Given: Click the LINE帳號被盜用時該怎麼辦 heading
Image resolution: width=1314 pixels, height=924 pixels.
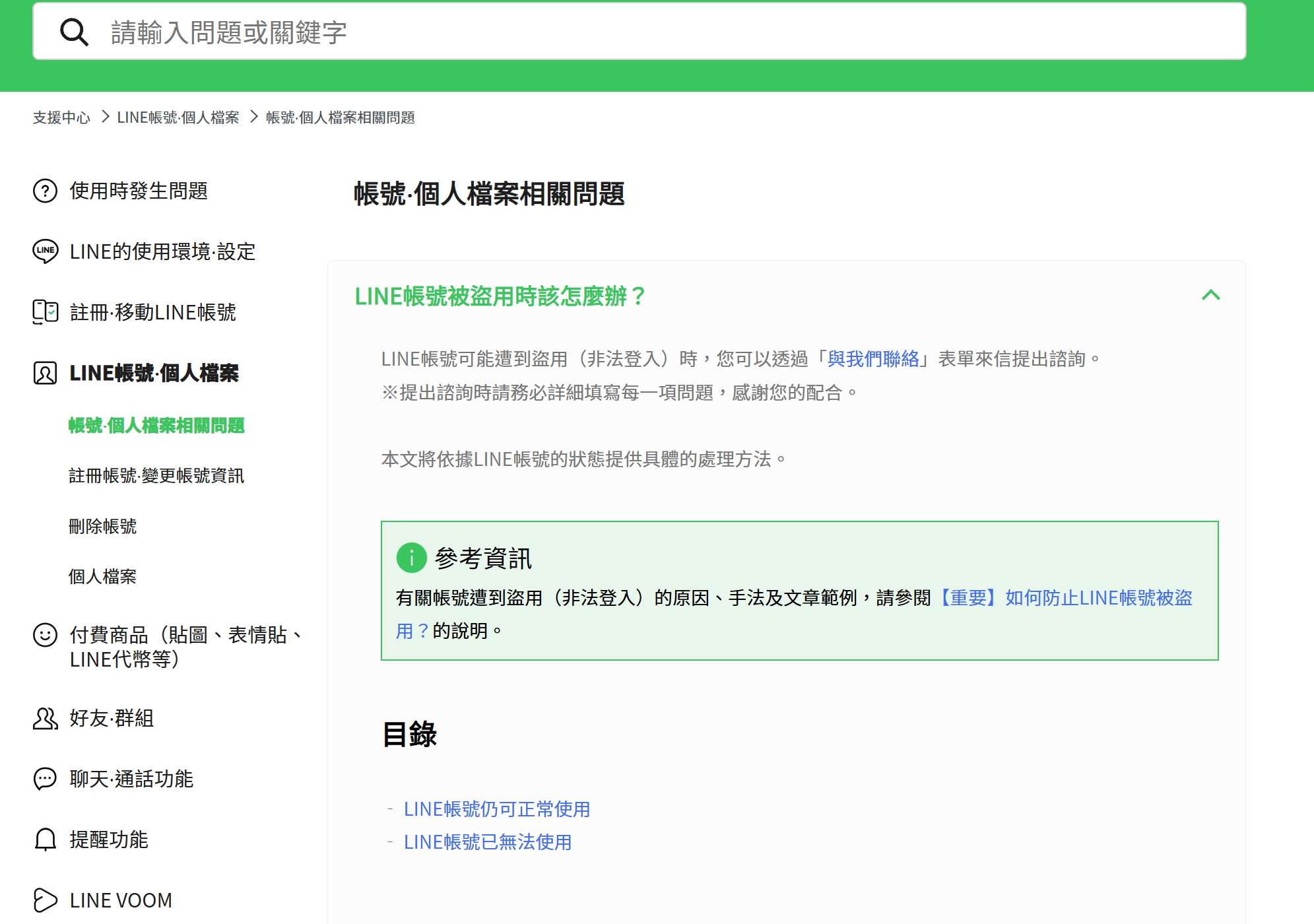Looking at the screenshot, I should pyautogui.click(x=500, y=296).
